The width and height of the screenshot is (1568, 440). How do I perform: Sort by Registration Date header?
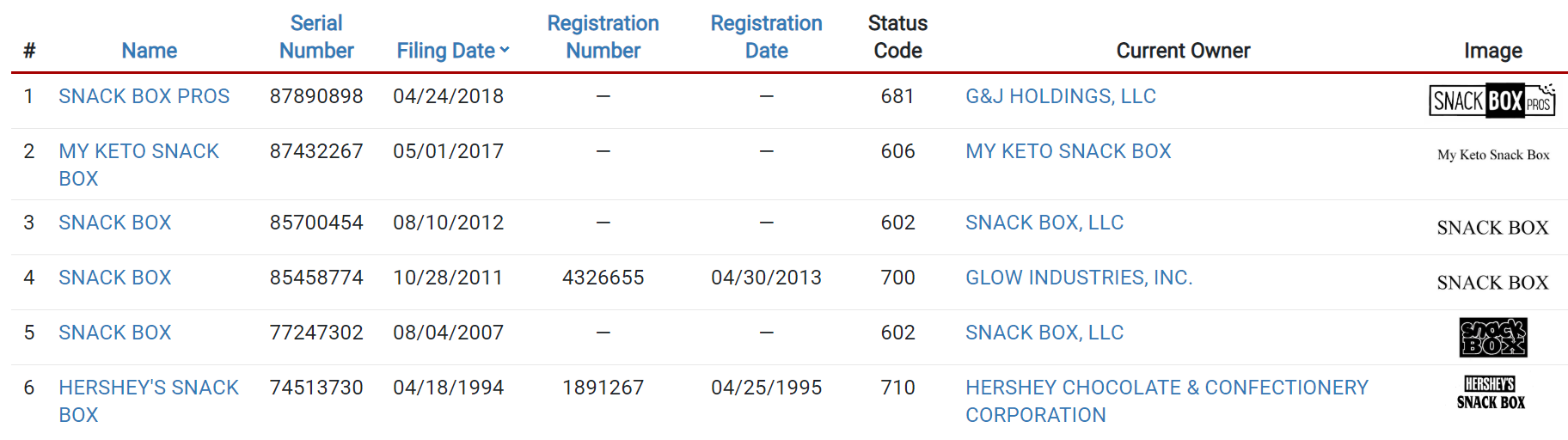[x=766, y=37]
